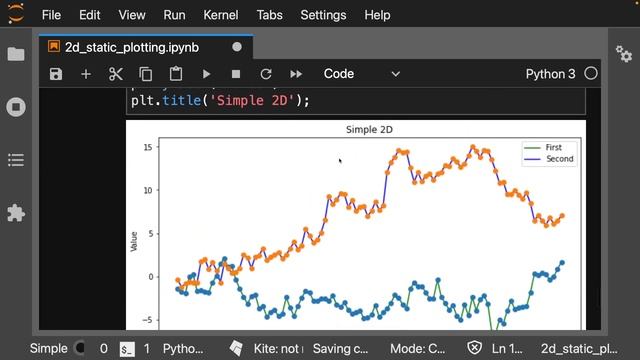This screenshot has height=360, width=640.
Task: Switch kernel via Python 3 label
Action: tap(550, 74)
